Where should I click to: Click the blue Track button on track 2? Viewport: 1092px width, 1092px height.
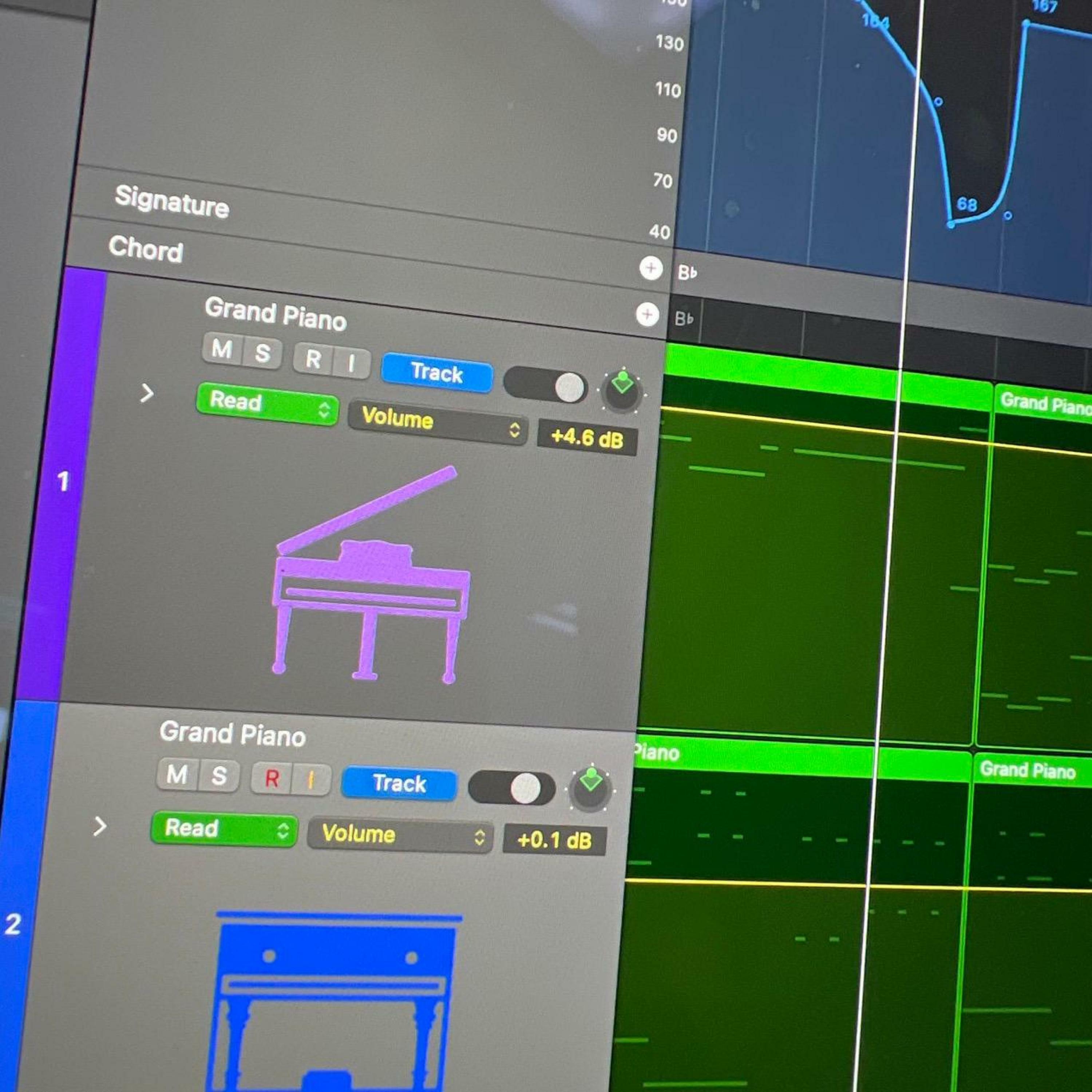click(x=400, y=783)
